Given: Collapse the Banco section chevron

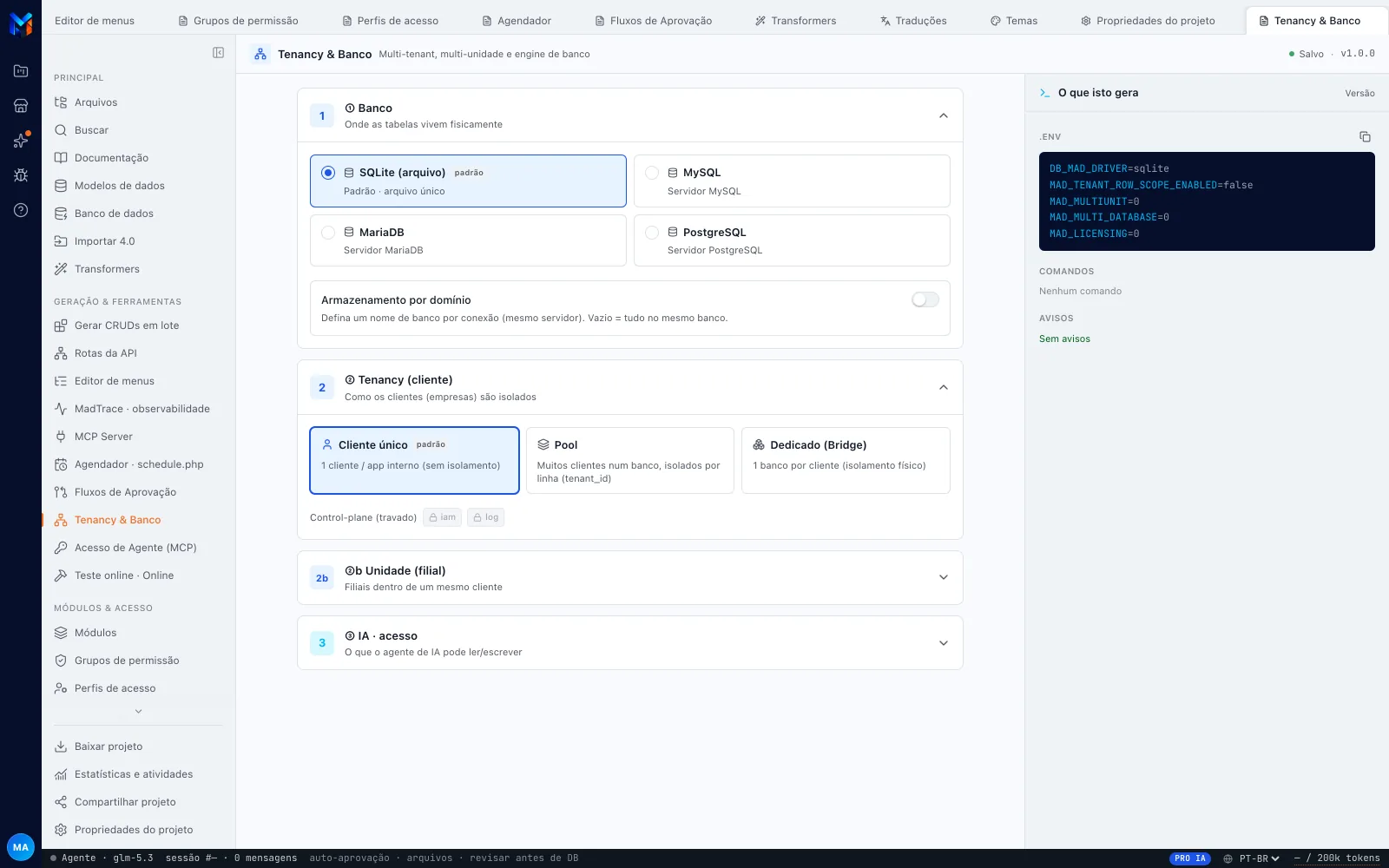Looking at the screenshot, I should click(944, 115).
